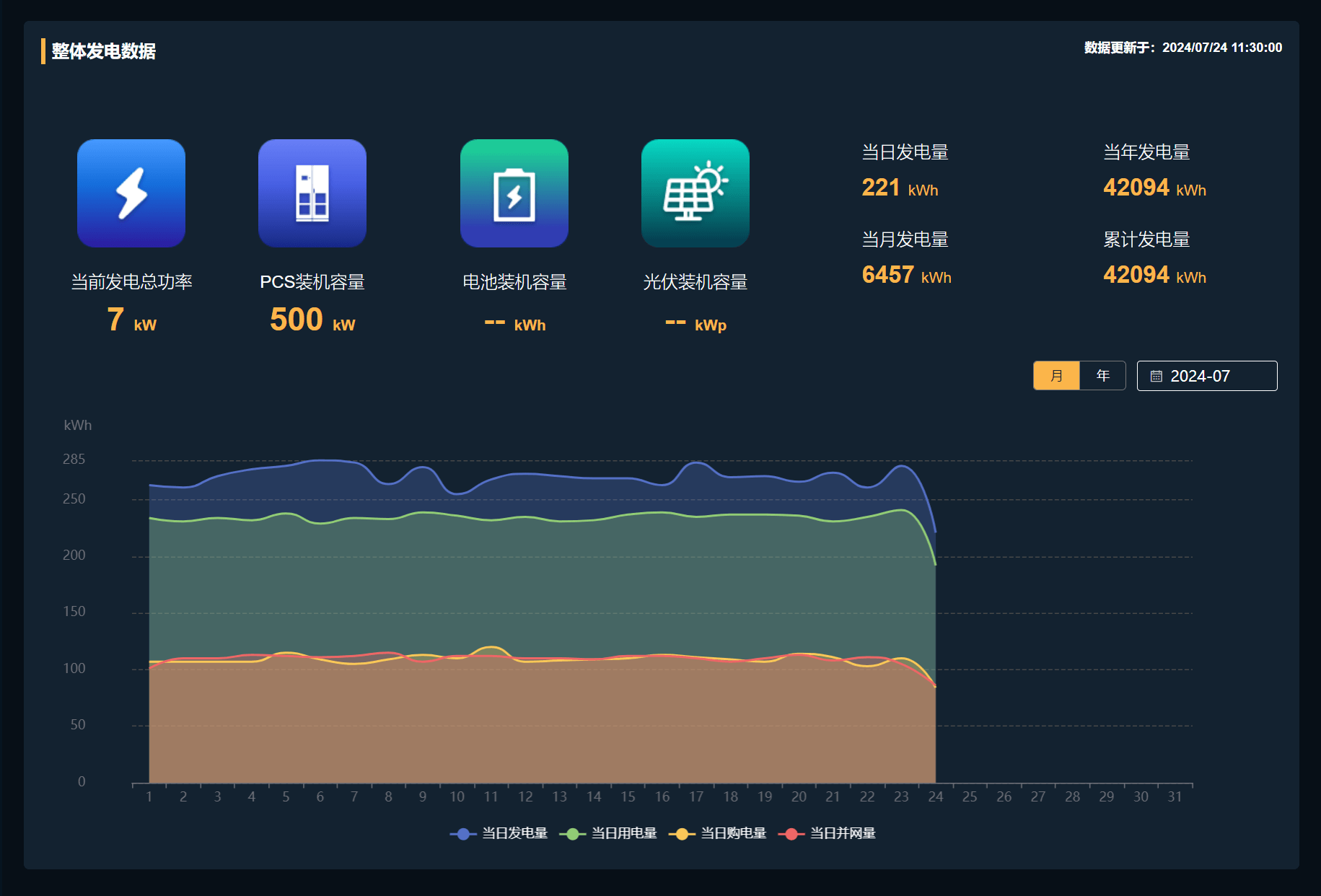
Task: Click the 电池装机容量 label
Action: pos(514,282)
